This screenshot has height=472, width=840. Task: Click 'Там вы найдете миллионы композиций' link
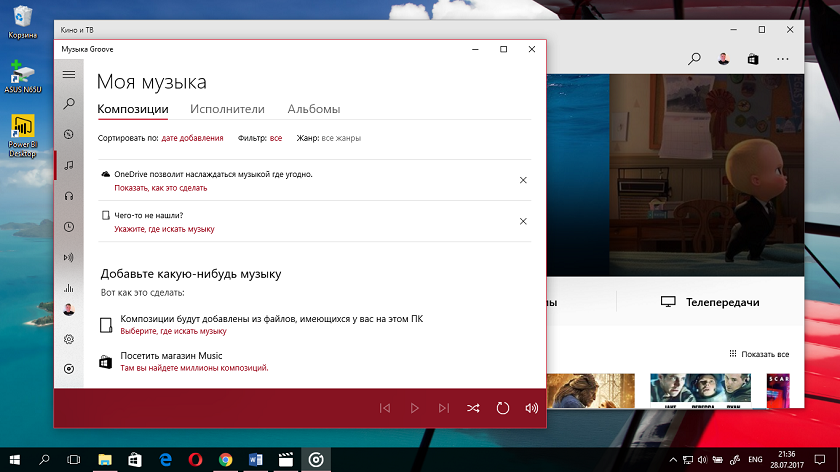194,368
